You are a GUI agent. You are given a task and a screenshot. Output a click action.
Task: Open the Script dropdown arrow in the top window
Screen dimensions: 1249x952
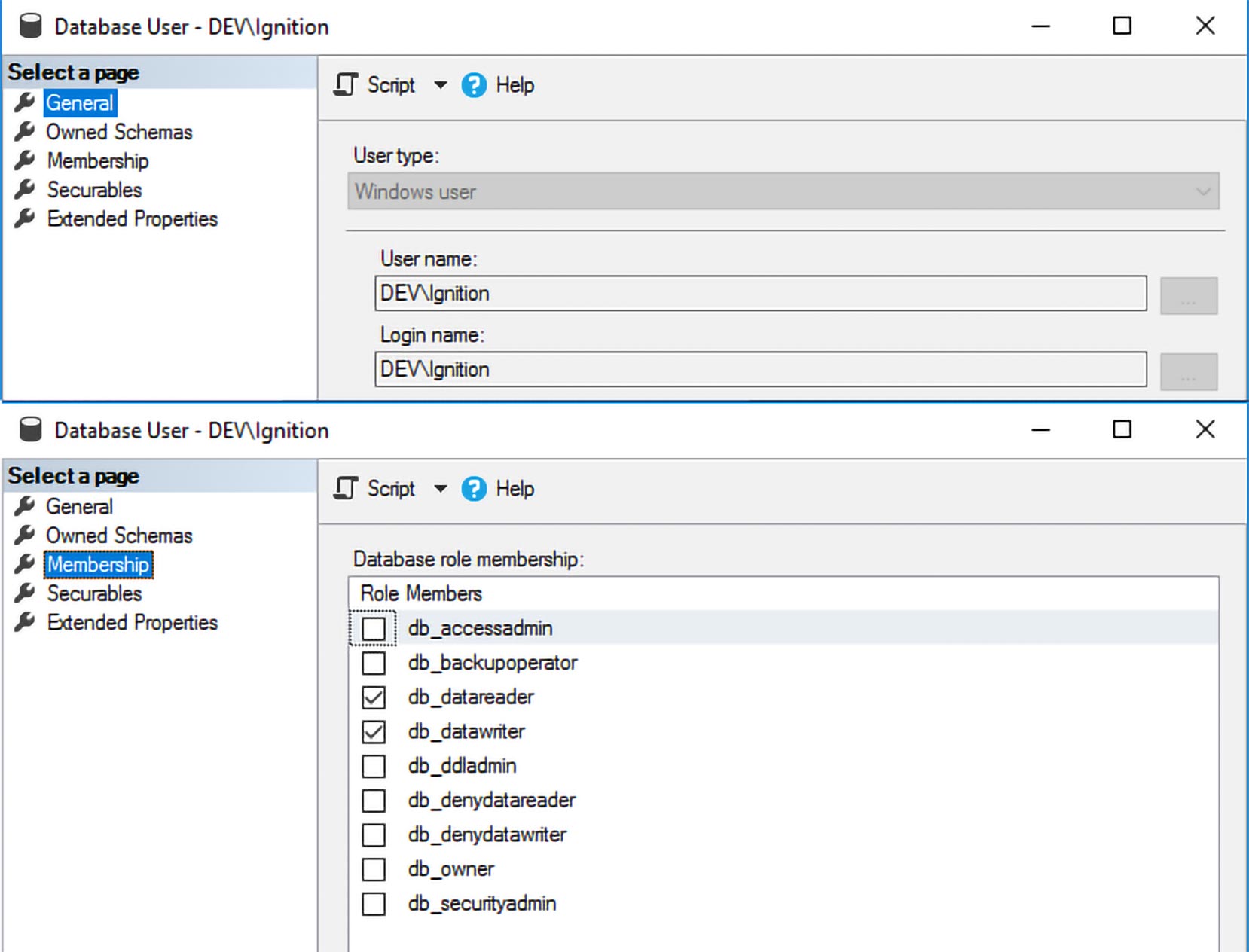pos(441,85)
